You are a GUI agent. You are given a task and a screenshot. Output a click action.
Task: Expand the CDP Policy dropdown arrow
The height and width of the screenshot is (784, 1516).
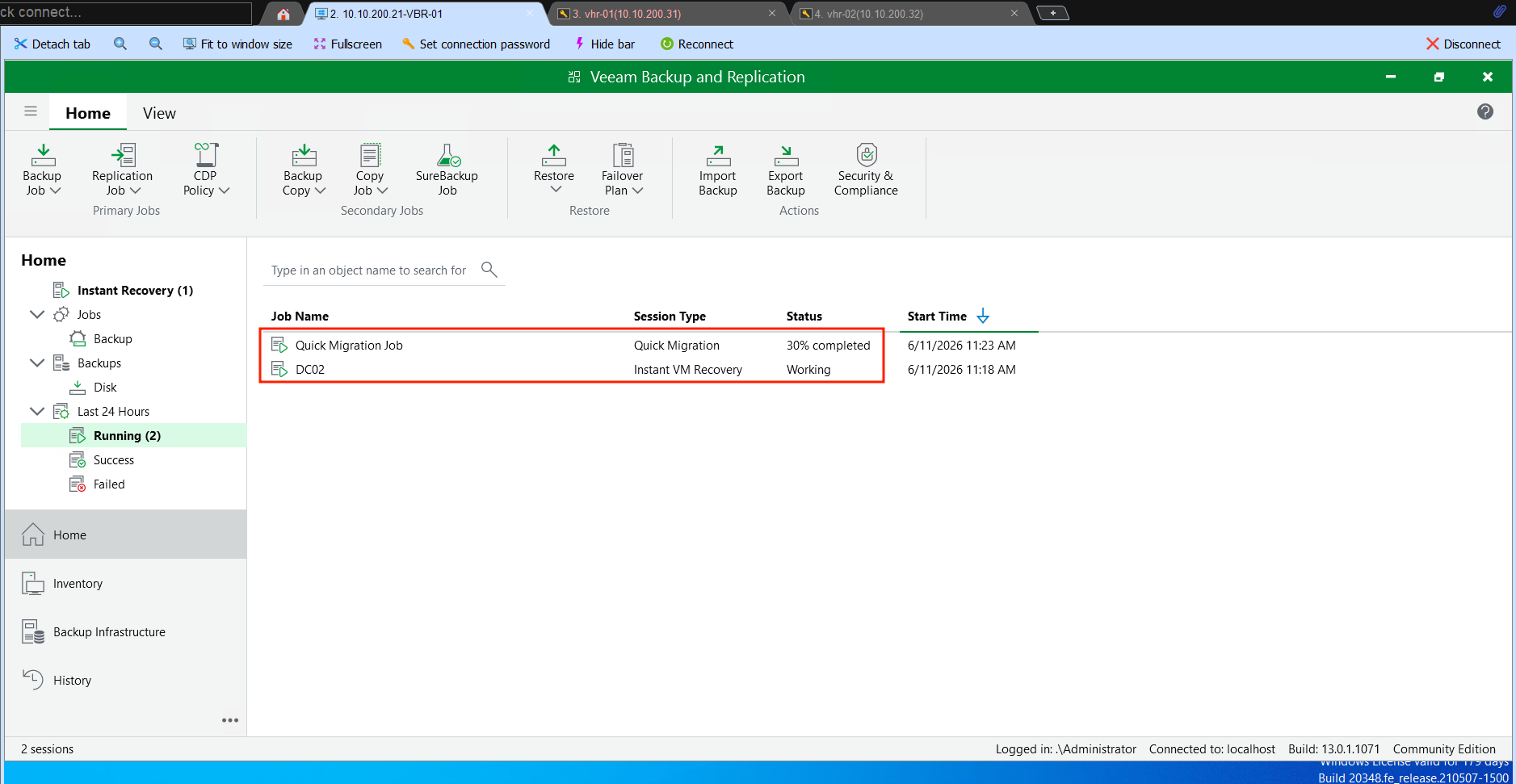pyautogui.click(x=225, y=191)
